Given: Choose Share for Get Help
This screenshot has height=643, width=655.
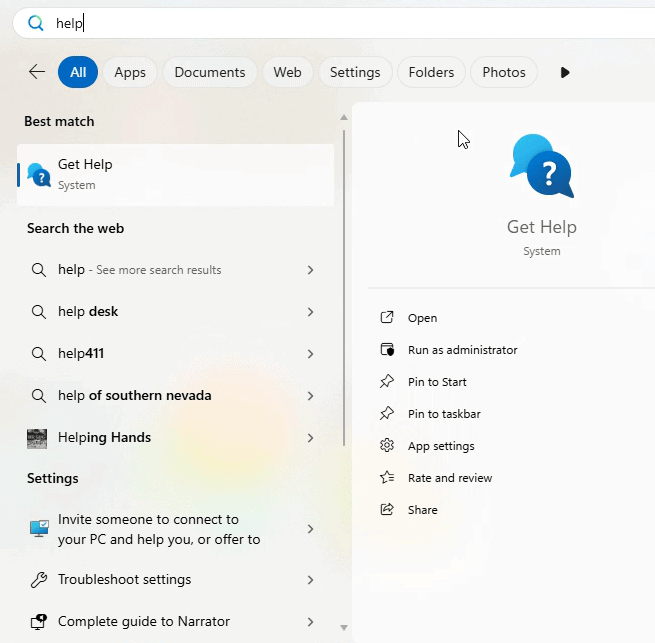Looking at the screenshot, I should [422, 510].
